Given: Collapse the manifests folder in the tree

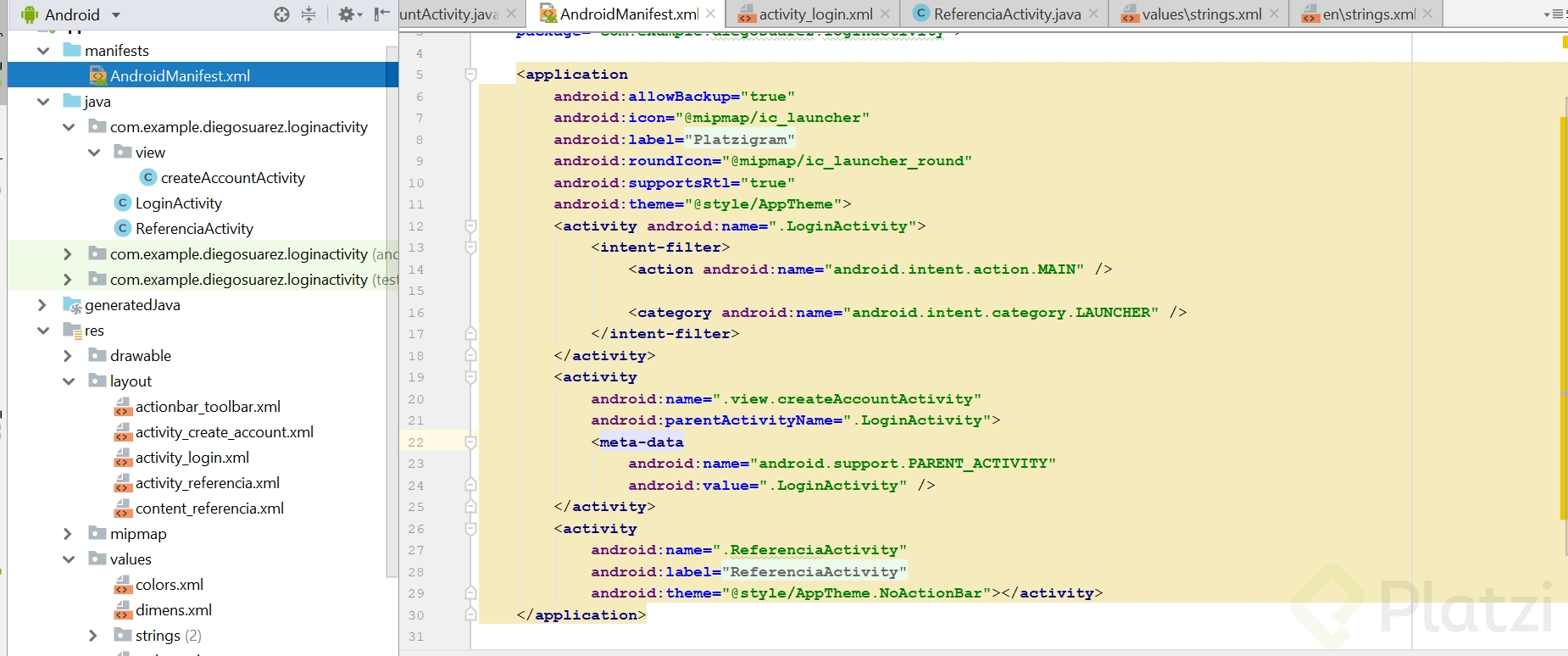Looking at the screenshot, I should point(43,51).
